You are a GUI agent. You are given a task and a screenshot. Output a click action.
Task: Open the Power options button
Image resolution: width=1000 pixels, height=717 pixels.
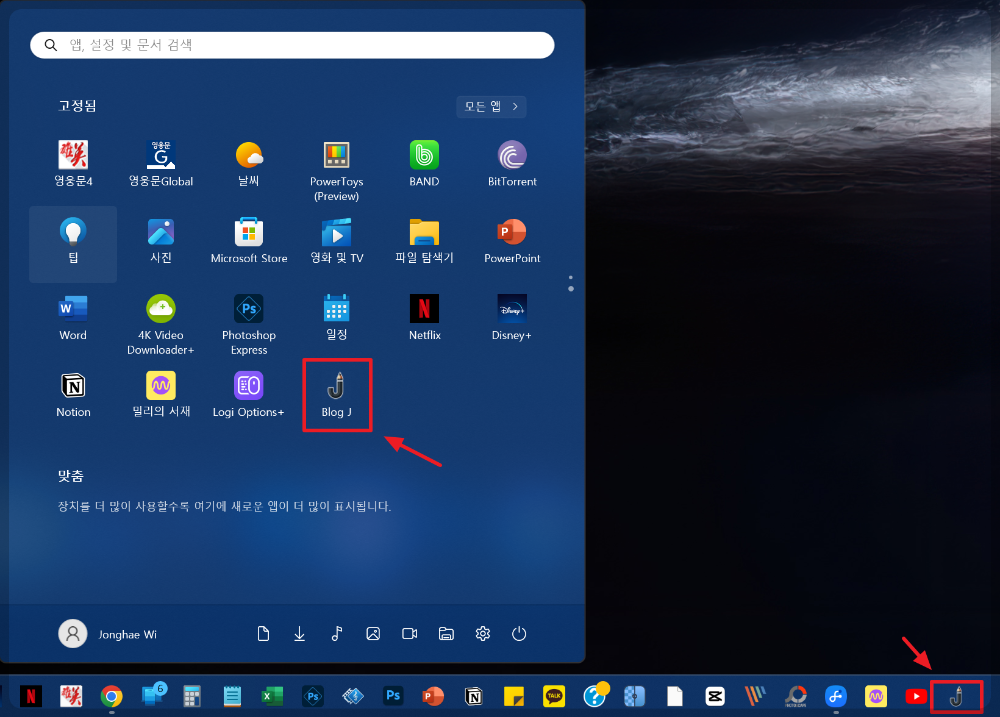tap(519, 633)
